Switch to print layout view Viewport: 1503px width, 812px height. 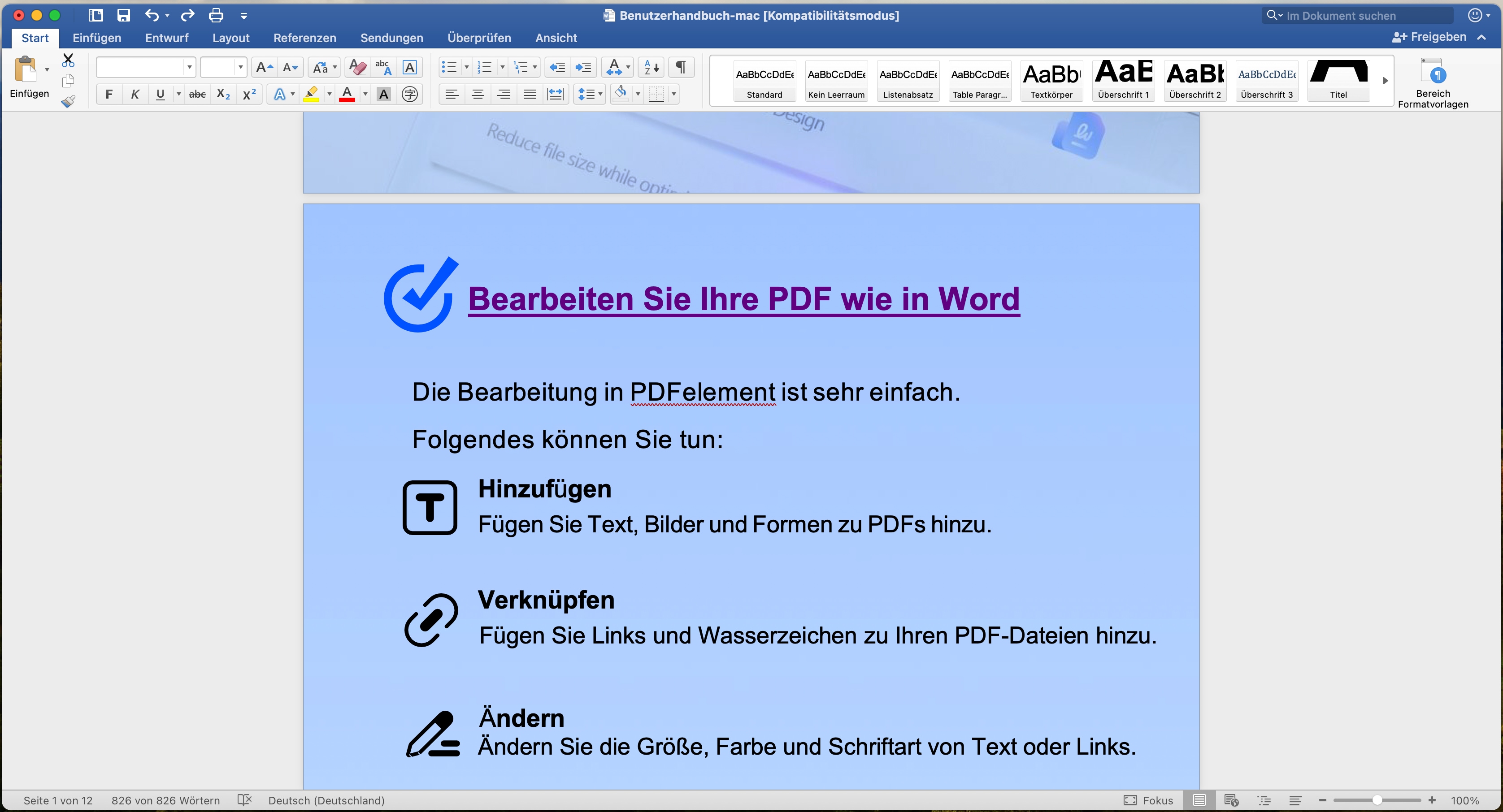[x=1199, y=800]
